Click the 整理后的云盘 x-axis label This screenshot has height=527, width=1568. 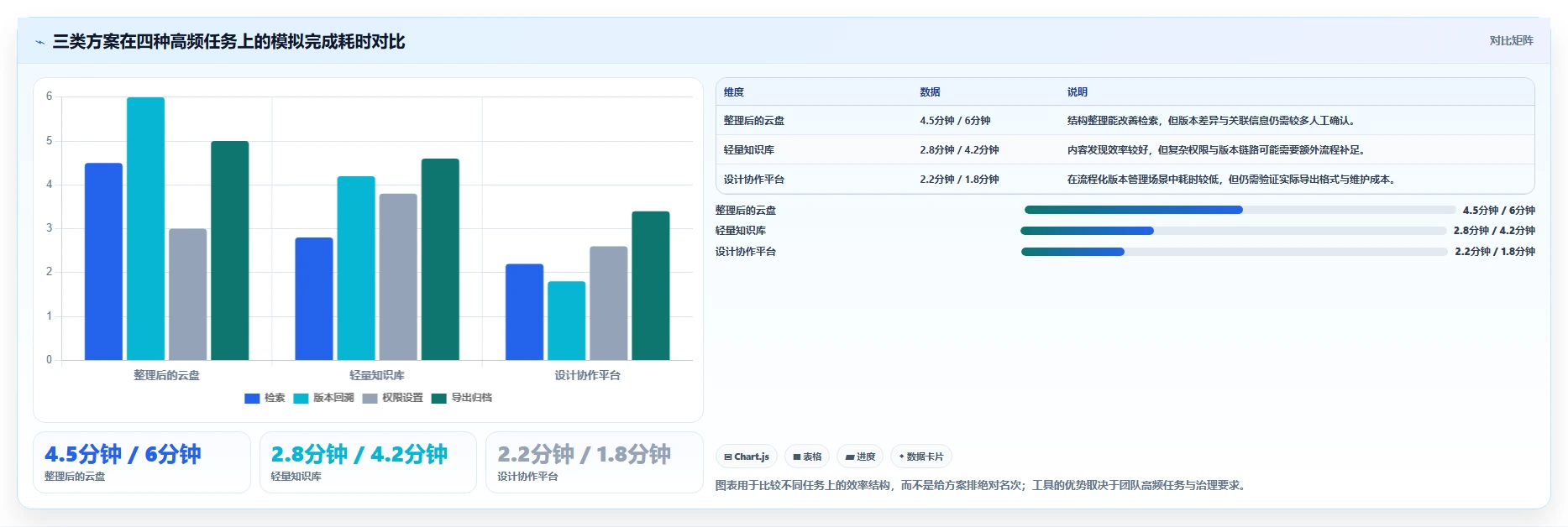click(x=166, y=375)
